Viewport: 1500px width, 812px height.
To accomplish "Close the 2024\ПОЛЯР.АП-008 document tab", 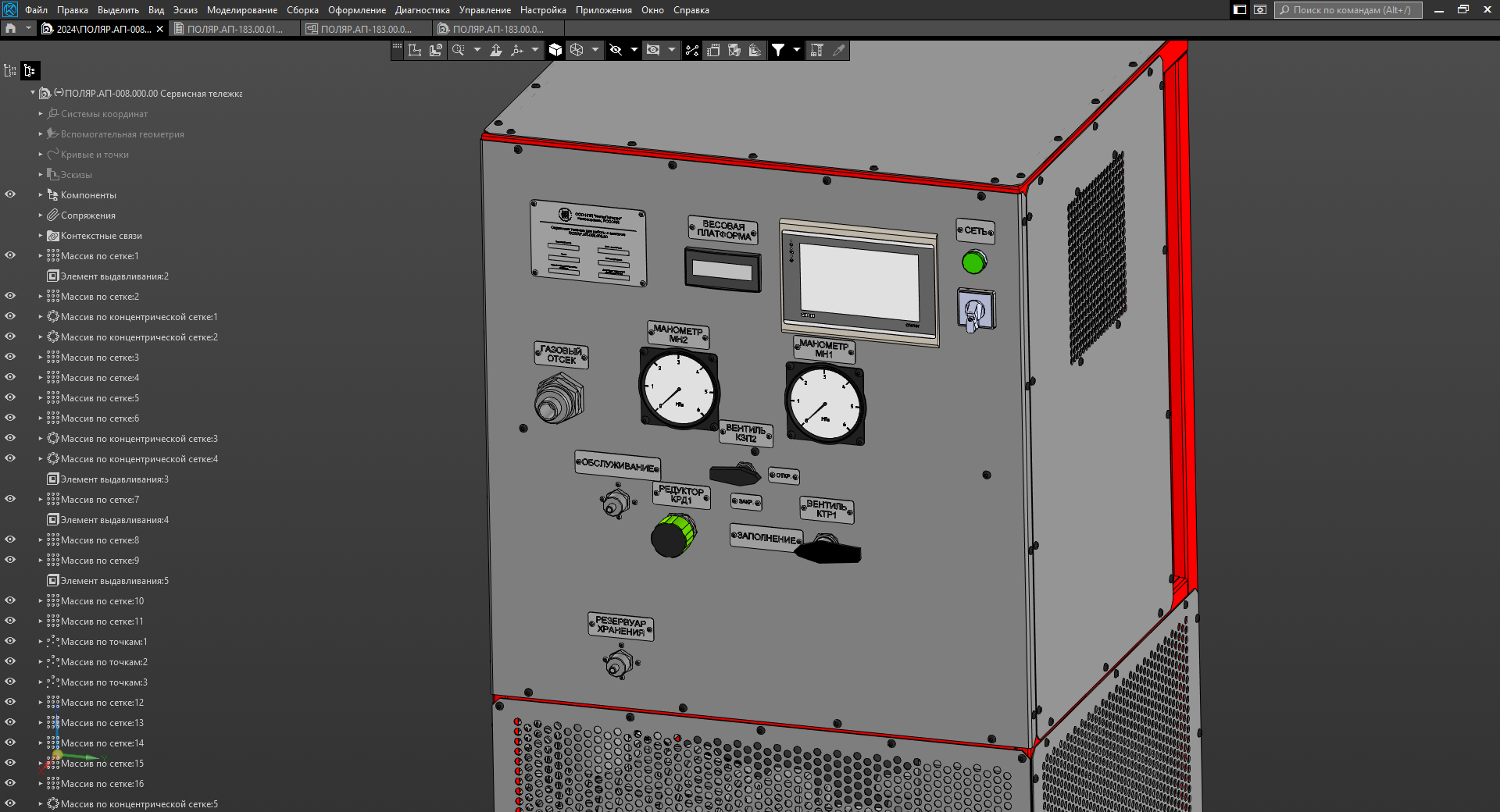I will click(x=160, y=29).
